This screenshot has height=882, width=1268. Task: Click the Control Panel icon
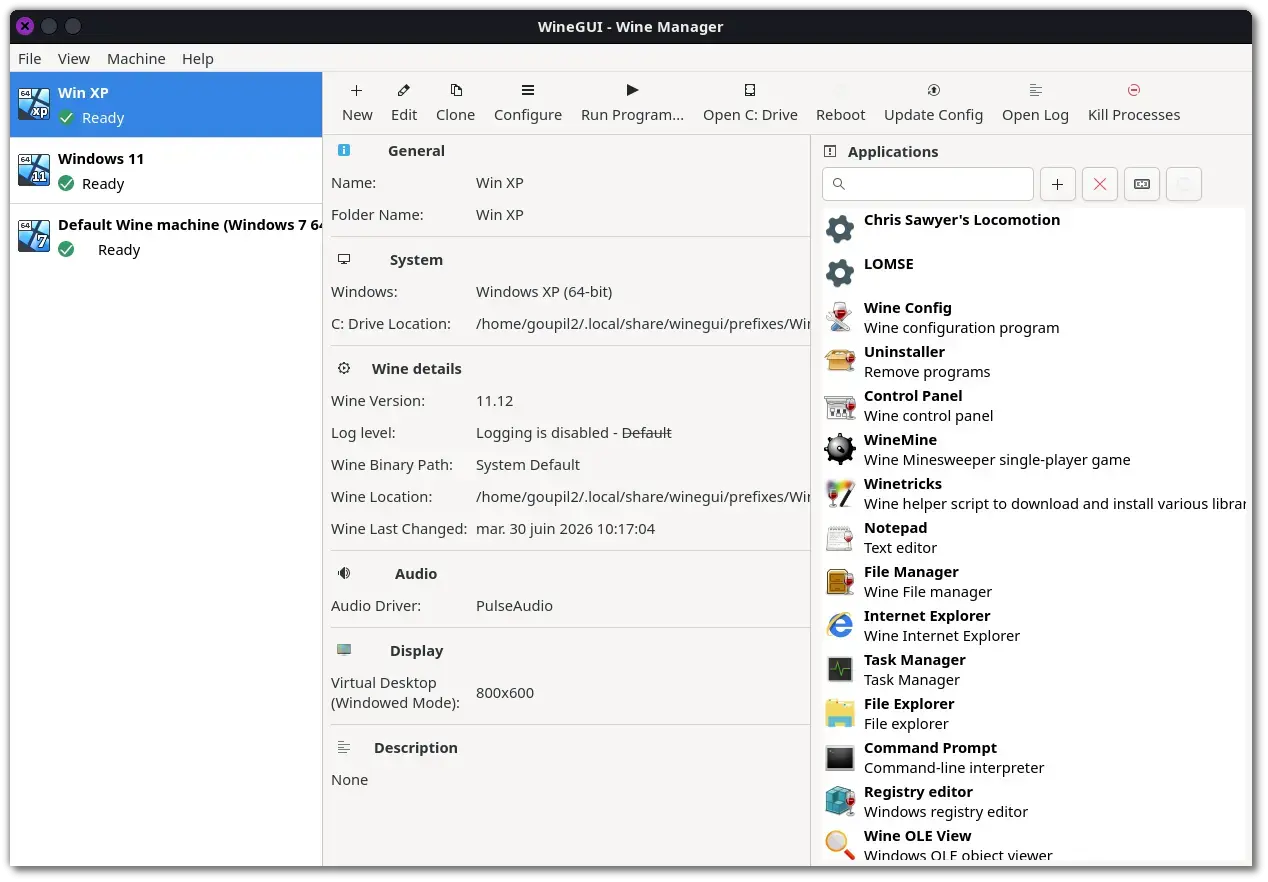pos(840,405)
